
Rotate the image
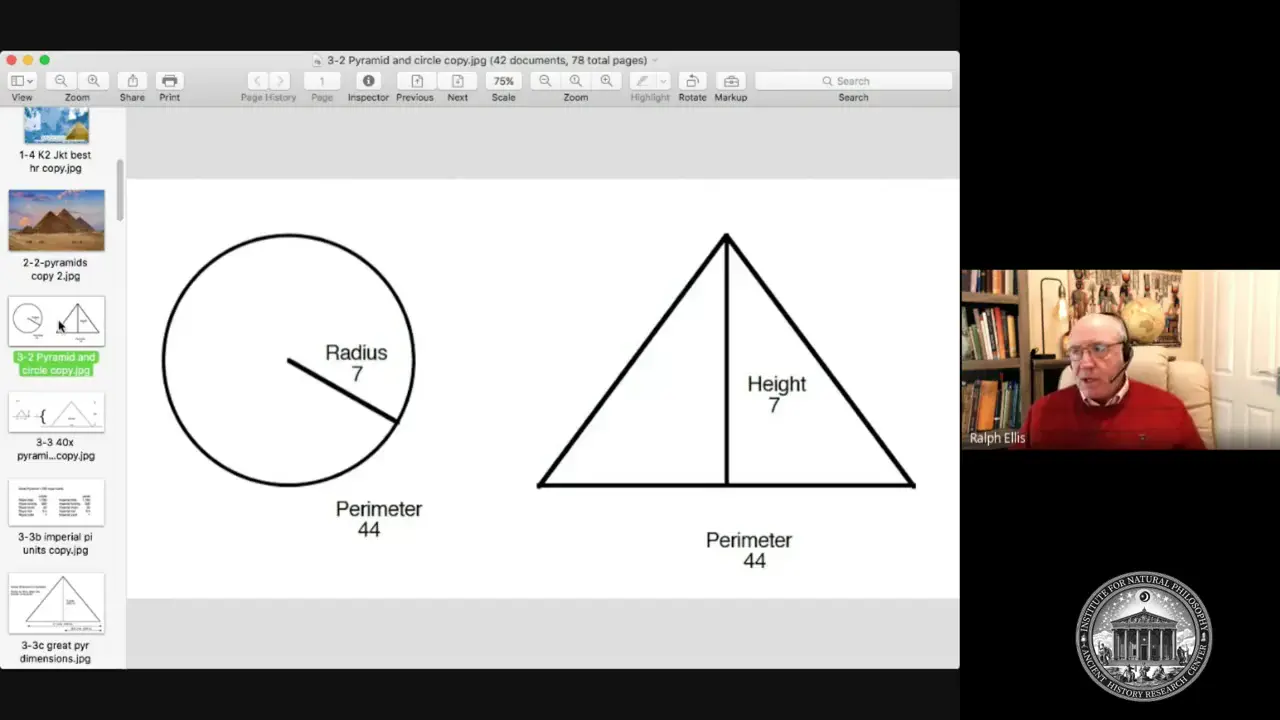692,81
